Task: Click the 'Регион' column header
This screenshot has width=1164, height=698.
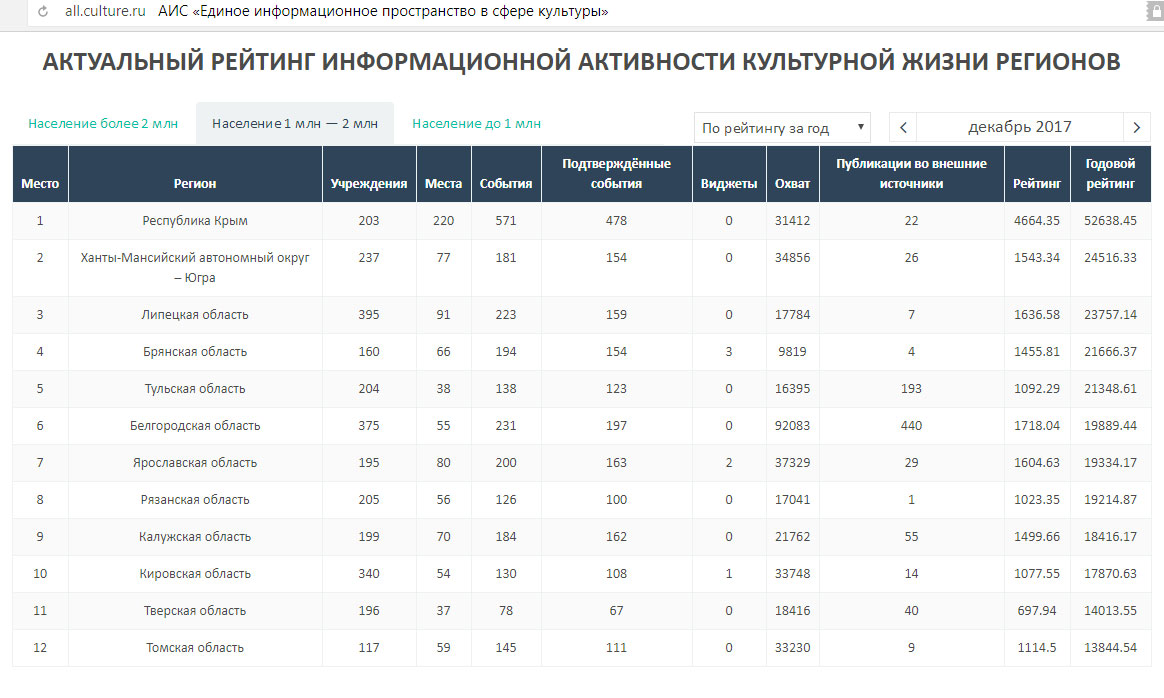Action: click(195, 184)
